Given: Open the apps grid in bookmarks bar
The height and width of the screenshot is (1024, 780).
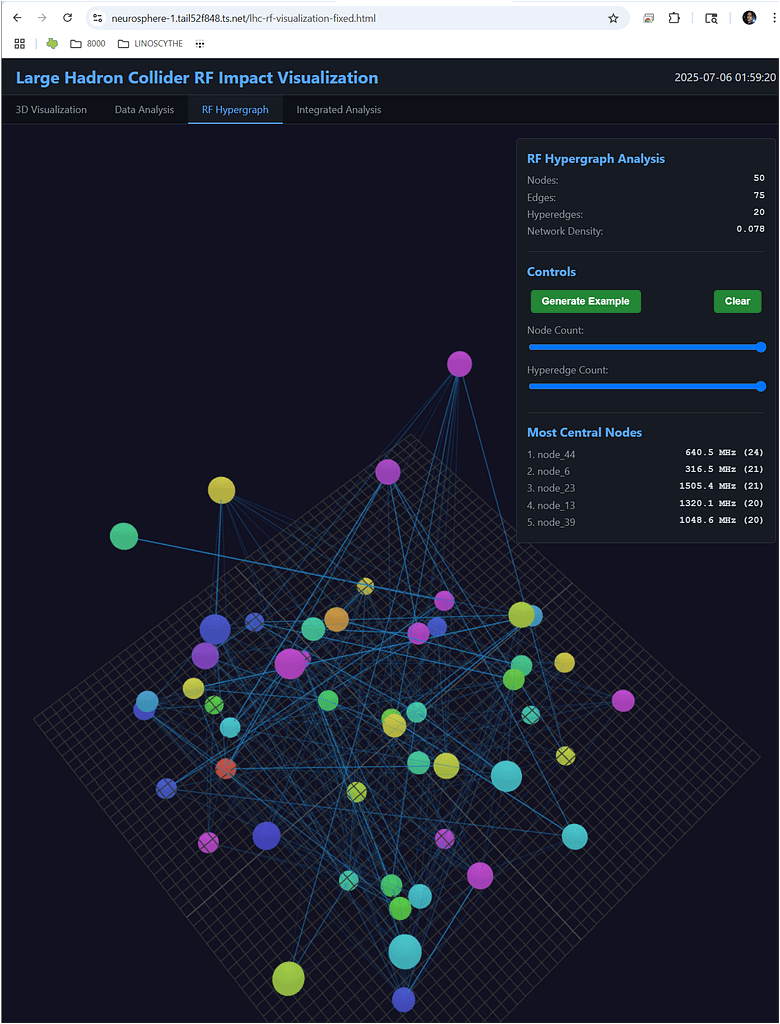Looking at the screenshot, I should (19, 44).
